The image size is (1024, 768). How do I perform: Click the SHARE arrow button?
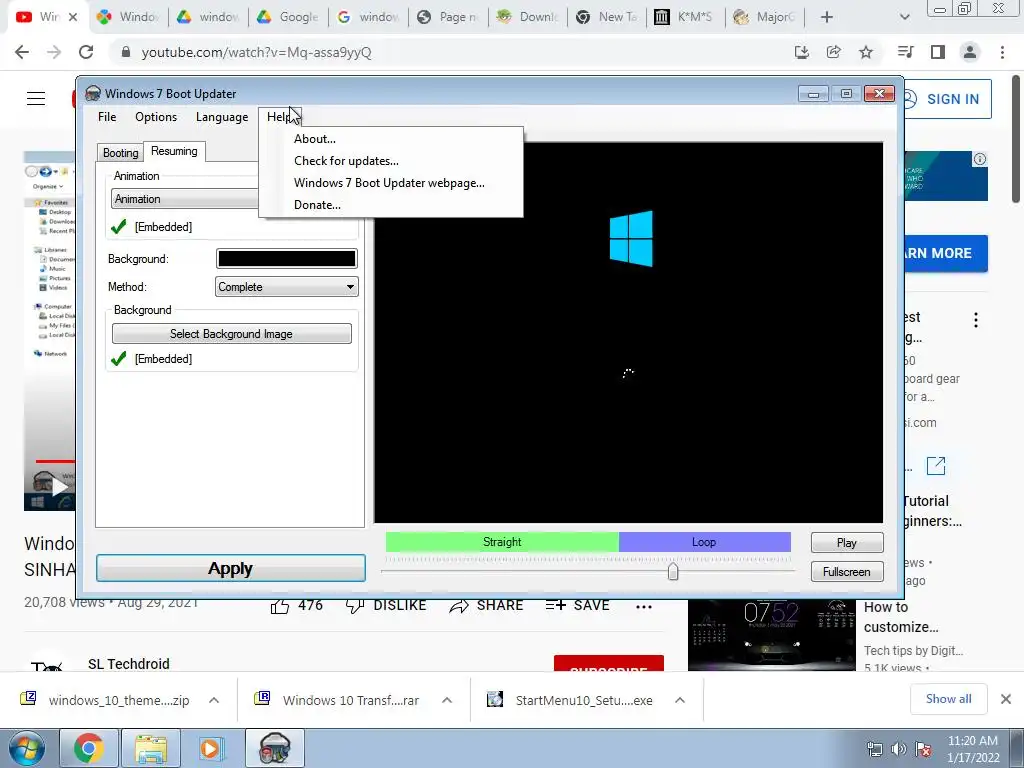(x=486, y=606)
